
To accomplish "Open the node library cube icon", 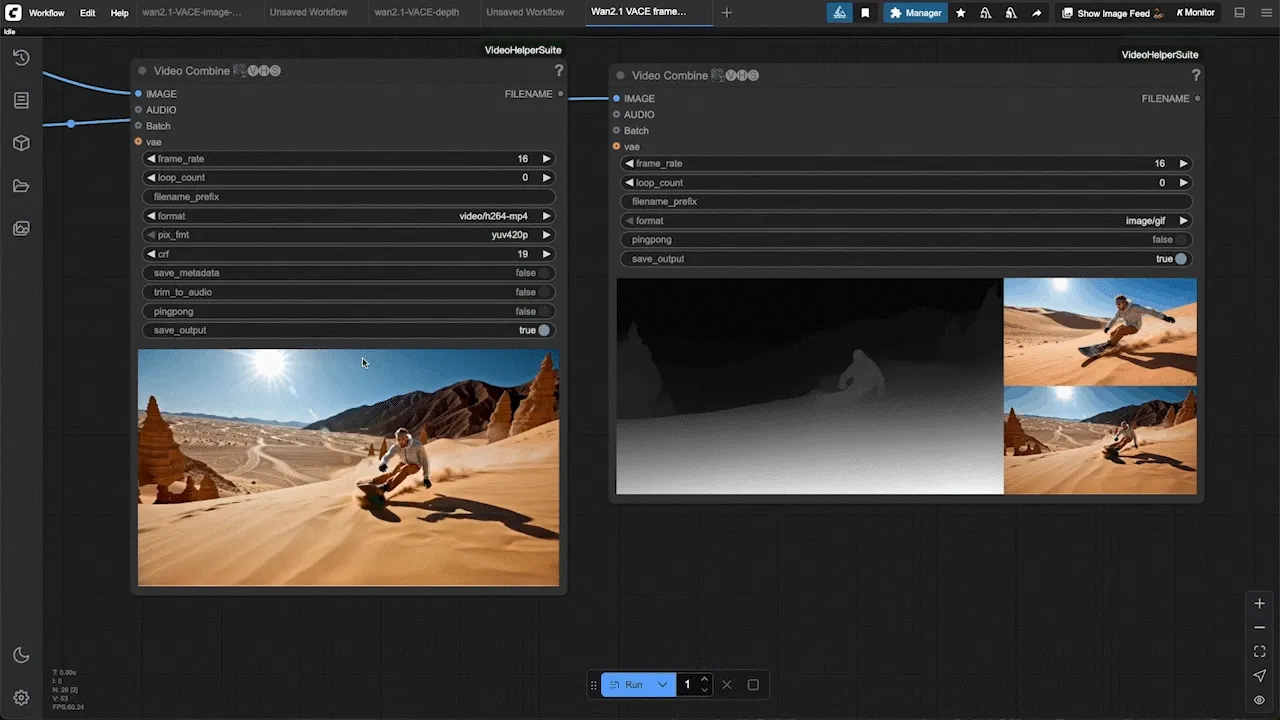I will (x=21, y=143).
